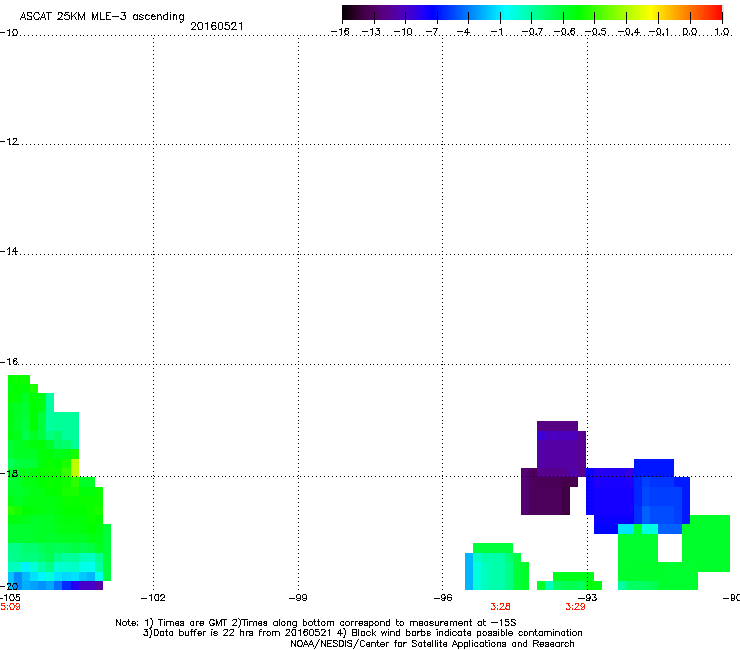Click the blue data block east of -93
740x650 pixels.
click(x=637, y=496)
